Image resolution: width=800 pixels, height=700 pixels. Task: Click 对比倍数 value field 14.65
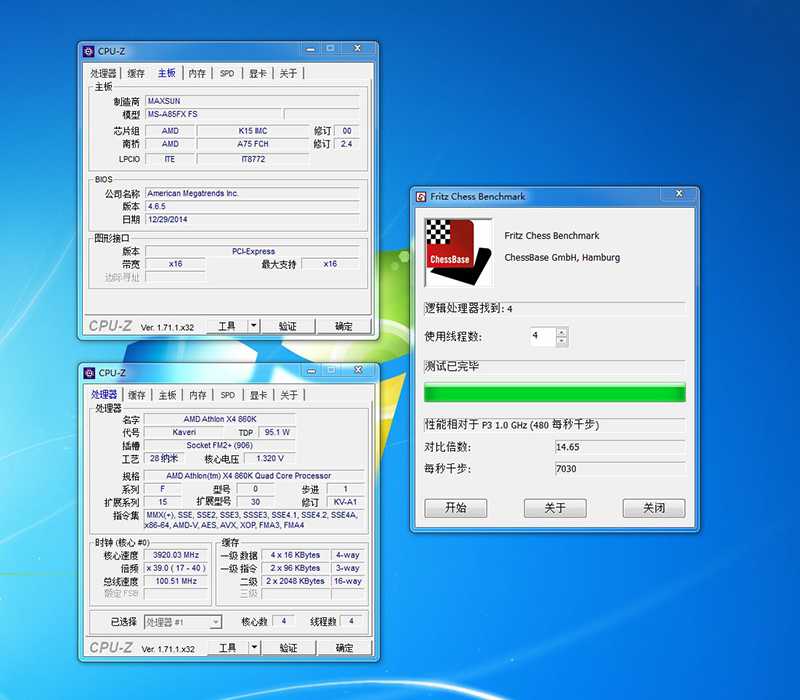620,447
